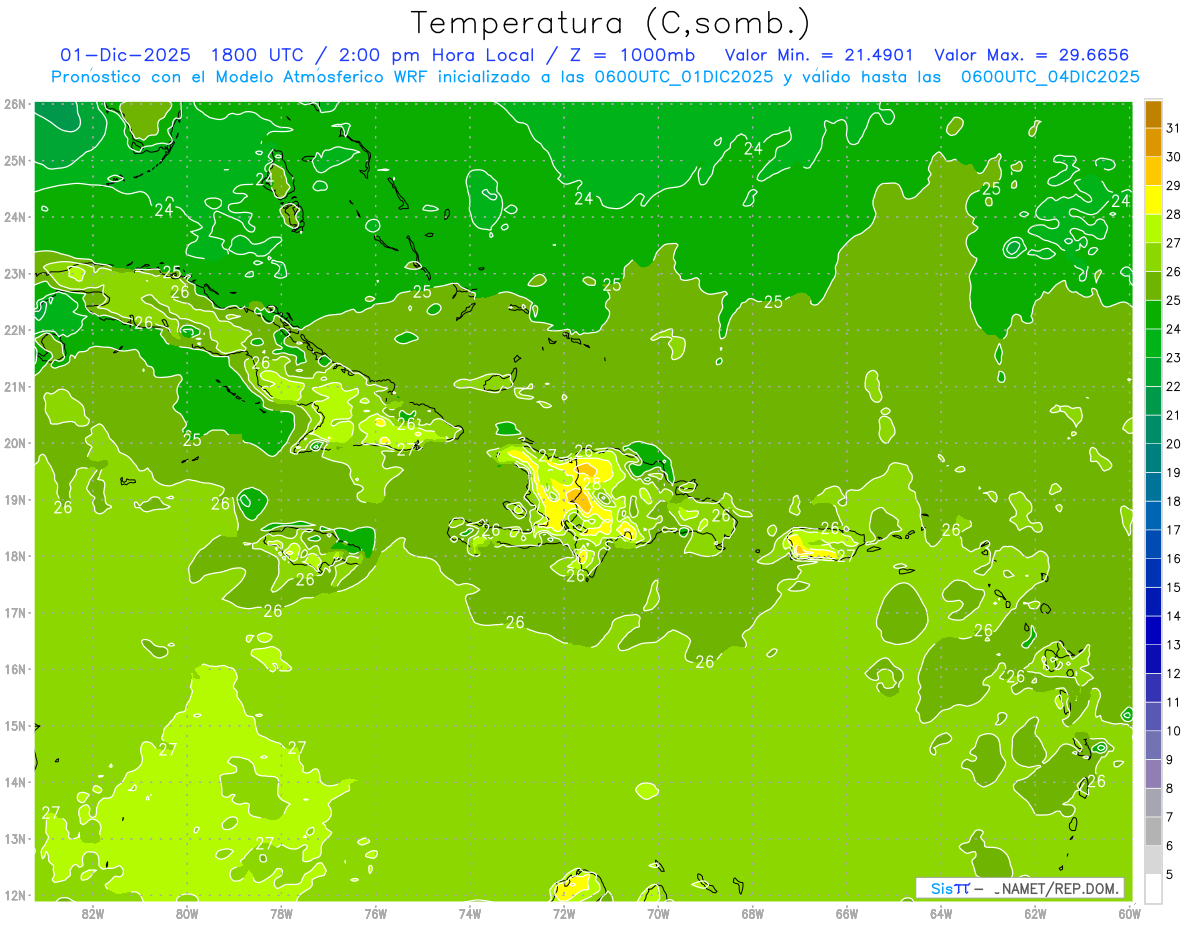
Task: Click the legend value 31
Action: click(x=1173, y=128)
